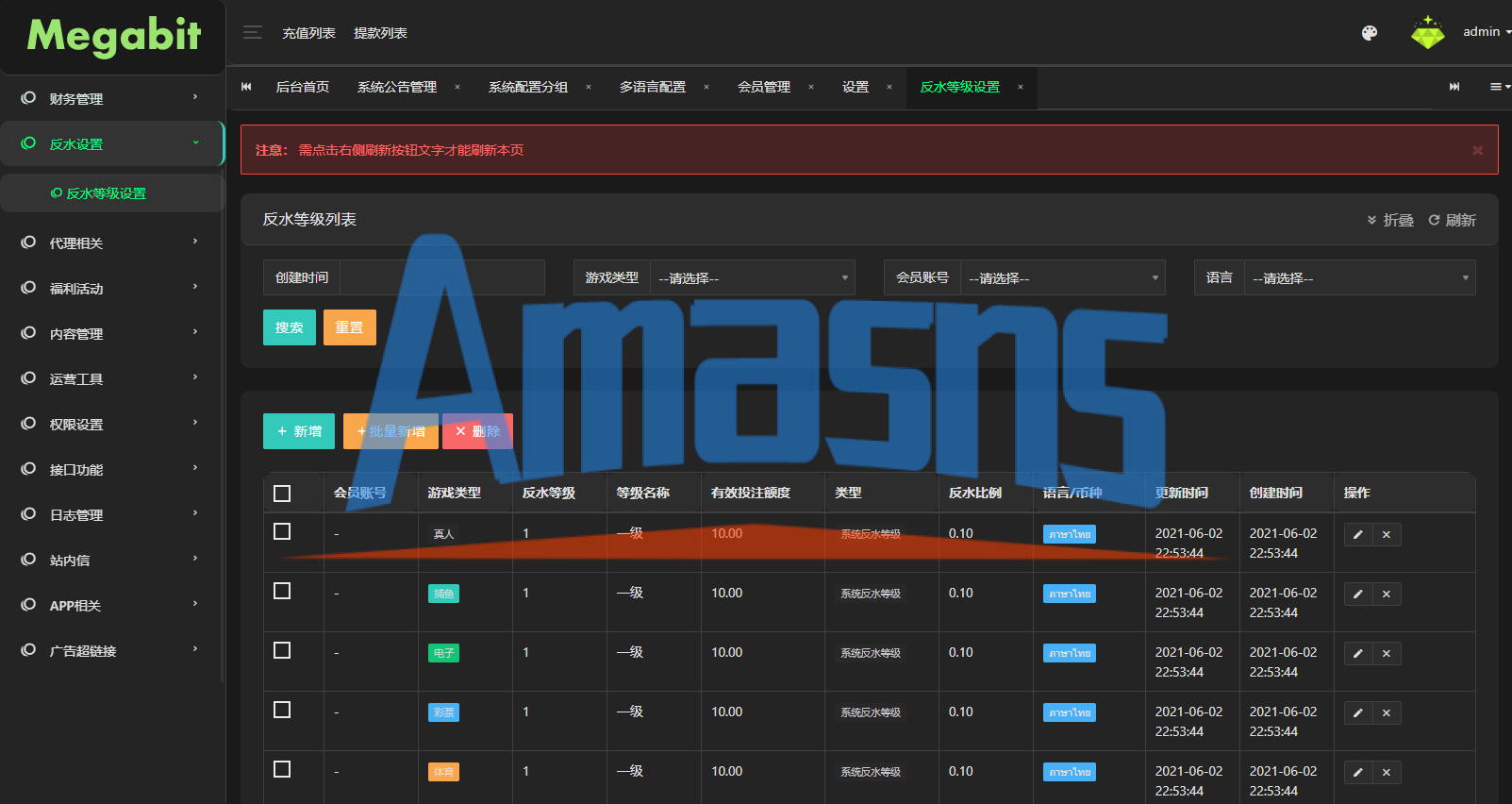Click the 刷新 refresh link
This screenshot has height=804, width=1512.
point(1453,220)
